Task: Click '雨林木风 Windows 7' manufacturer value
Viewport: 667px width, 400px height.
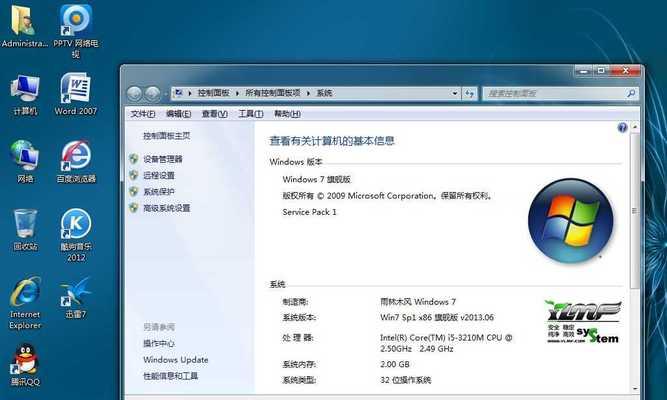Action: point(418,302)
